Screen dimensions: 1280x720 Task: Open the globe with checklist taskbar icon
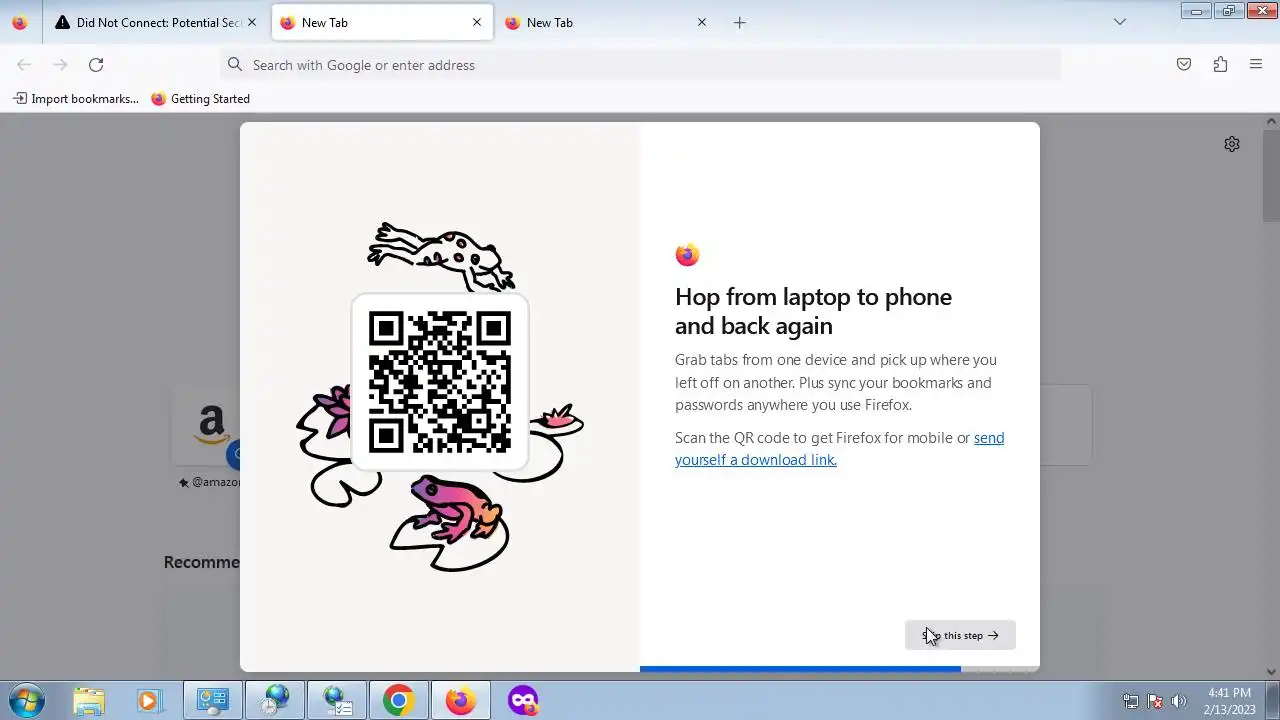(x=336, y=700)
